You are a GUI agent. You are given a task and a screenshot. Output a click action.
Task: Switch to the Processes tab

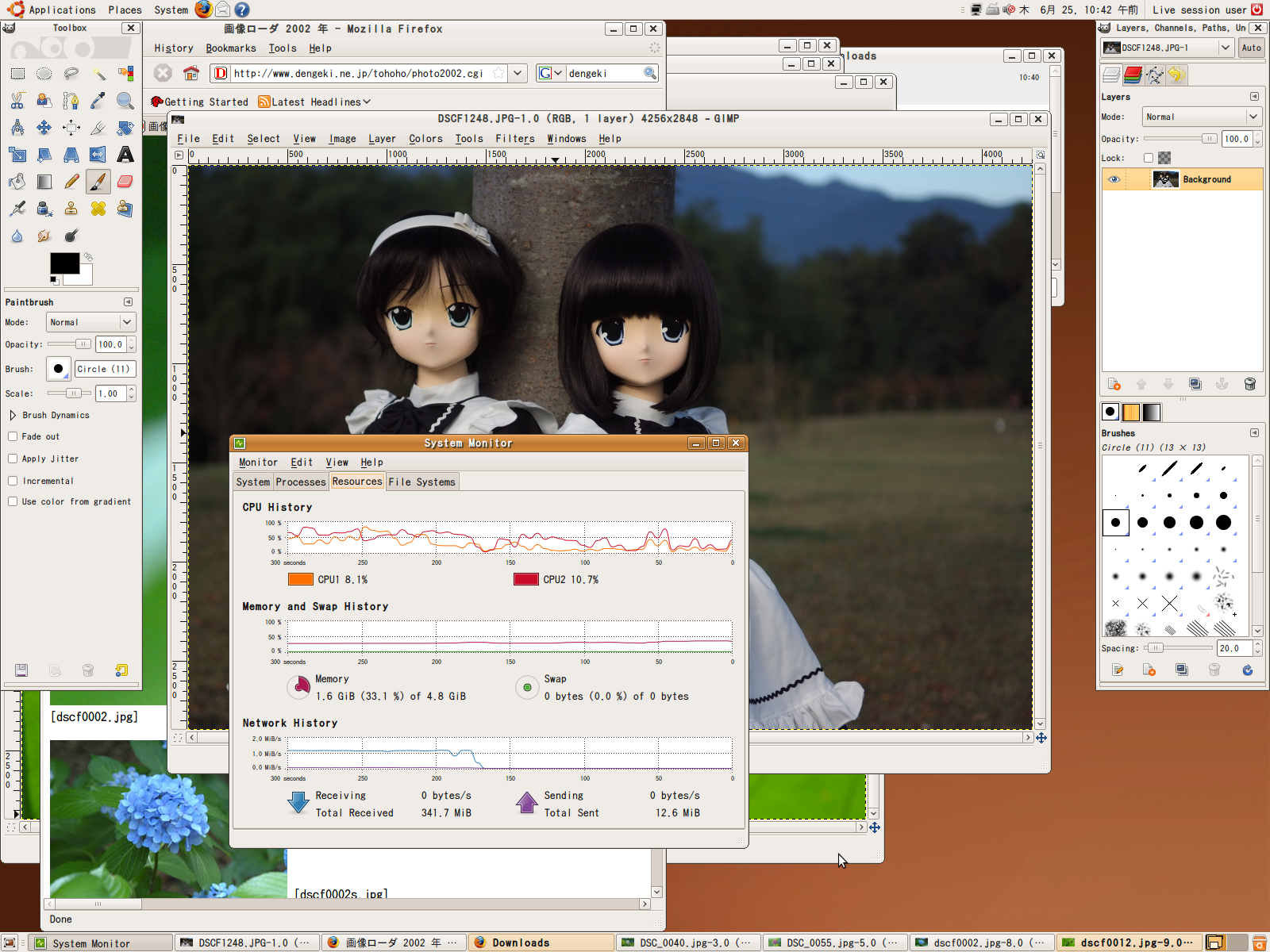pos(300,482)
